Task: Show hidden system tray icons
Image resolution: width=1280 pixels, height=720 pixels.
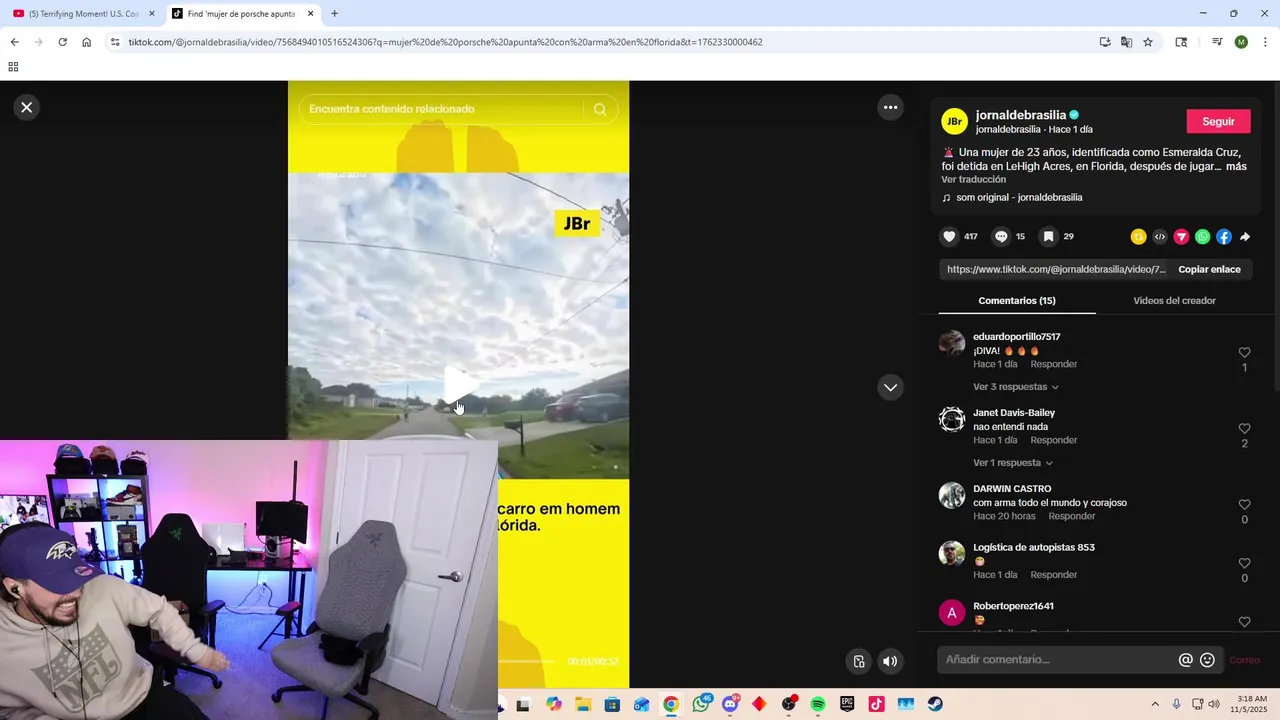Action: click(1155, 704)
